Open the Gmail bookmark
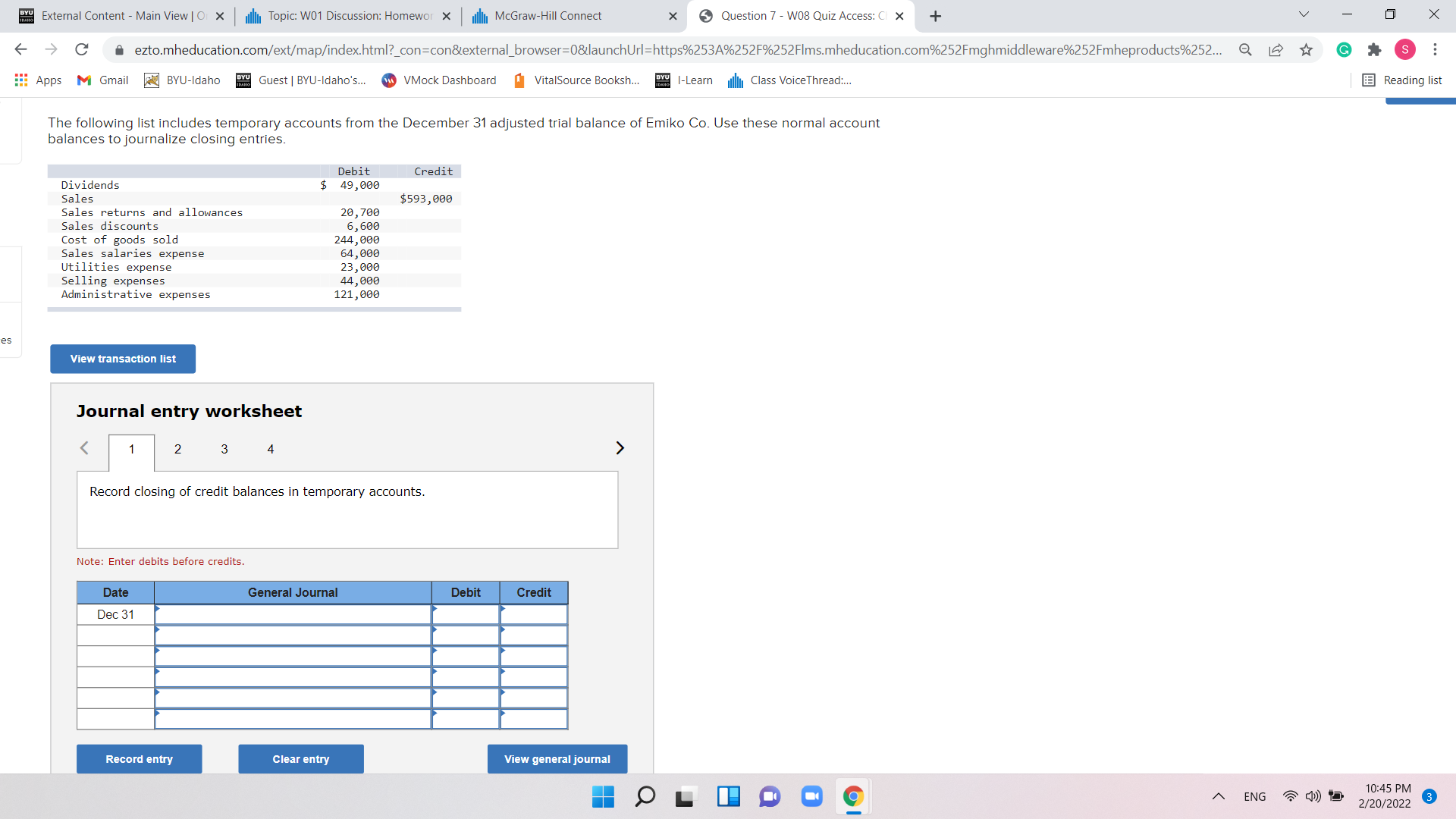The image size is (1456, 819). [x=102, y=80]
